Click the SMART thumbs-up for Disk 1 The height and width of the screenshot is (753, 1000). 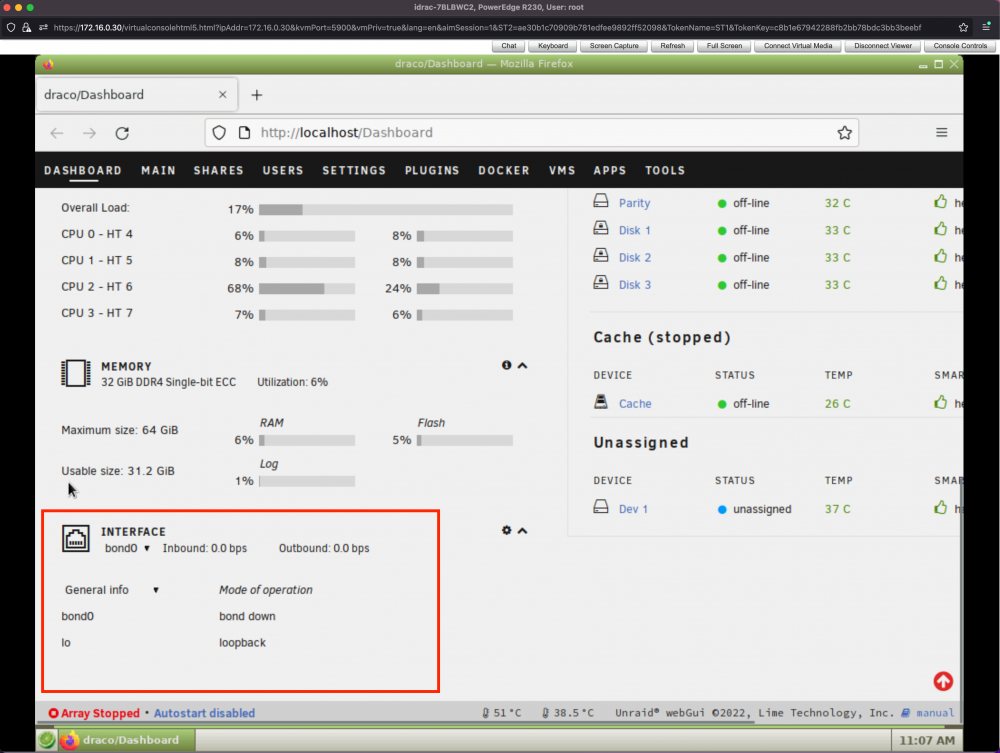[940, 229]
